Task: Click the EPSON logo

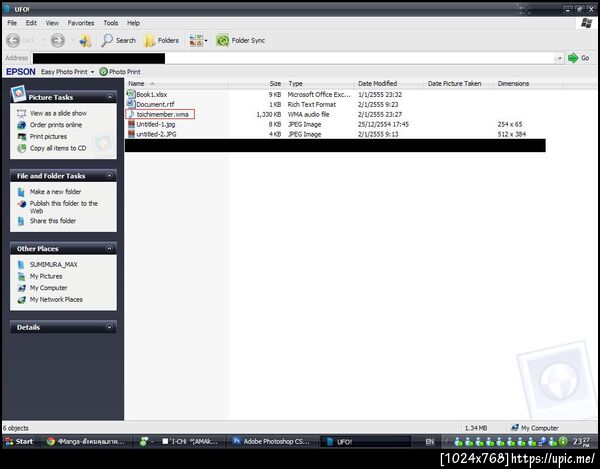Action: (21, 72)
